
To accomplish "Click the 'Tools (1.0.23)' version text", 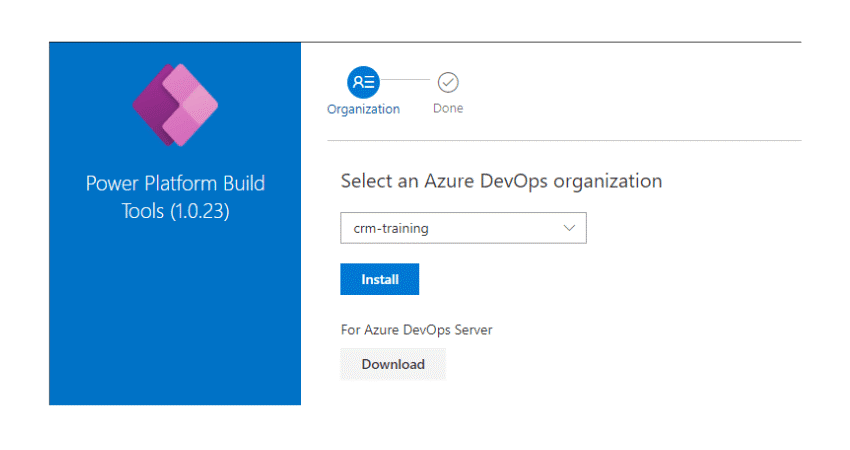I will pyautogui.click(x=175, y=211).
